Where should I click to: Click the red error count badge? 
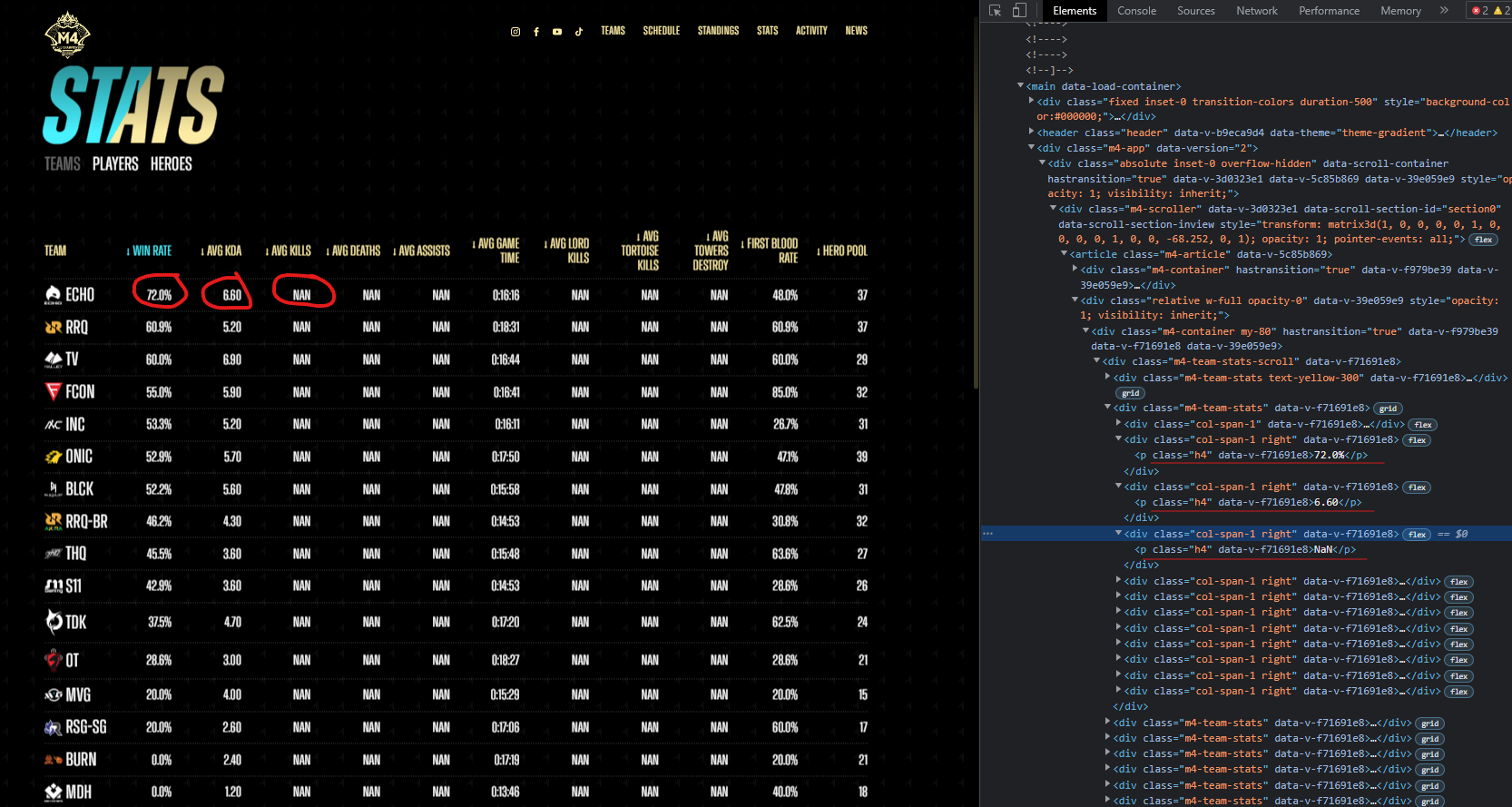coord(1479,11)
